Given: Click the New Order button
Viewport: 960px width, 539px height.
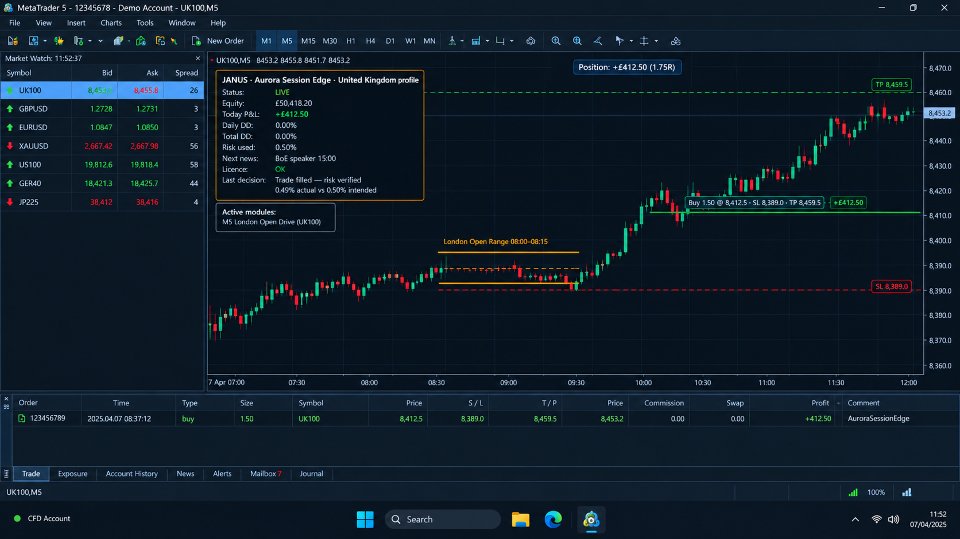Looking at the screenshot, I should (218, 41).
